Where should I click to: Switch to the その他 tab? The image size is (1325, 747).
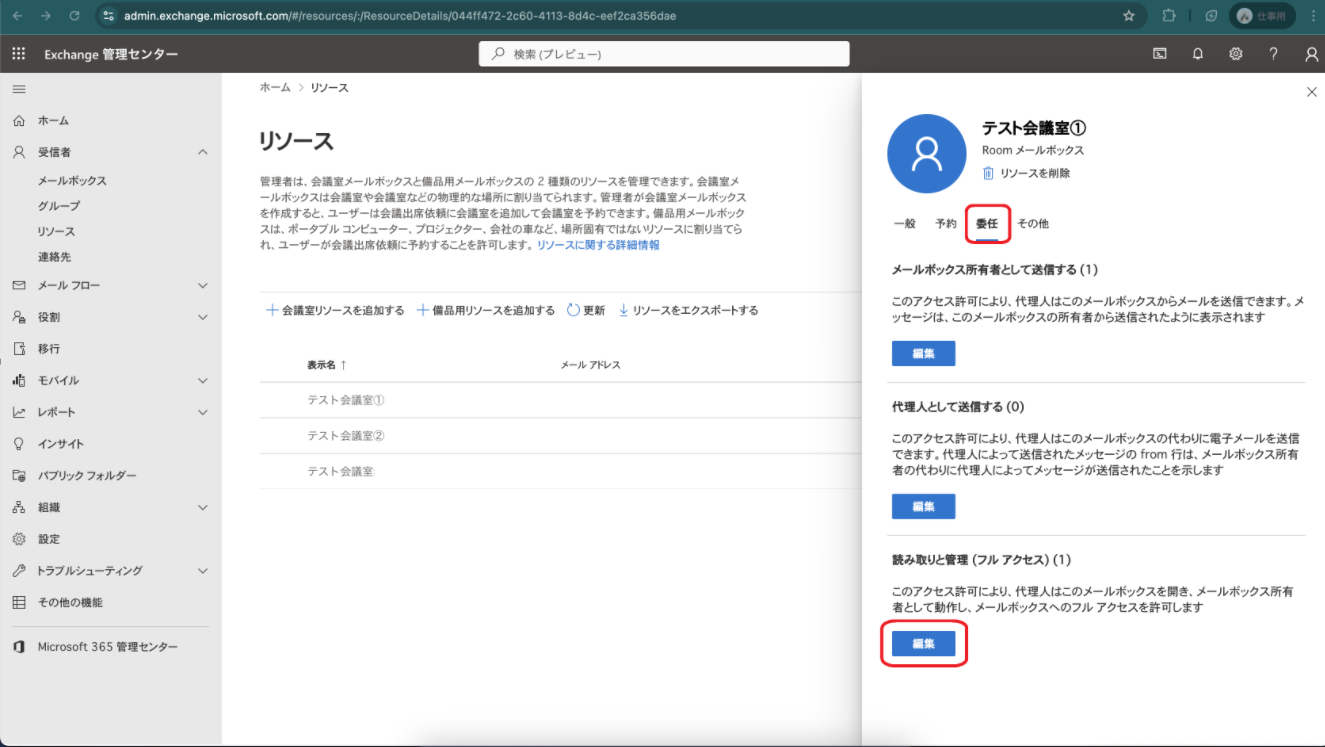click(x=1033, y=224)
